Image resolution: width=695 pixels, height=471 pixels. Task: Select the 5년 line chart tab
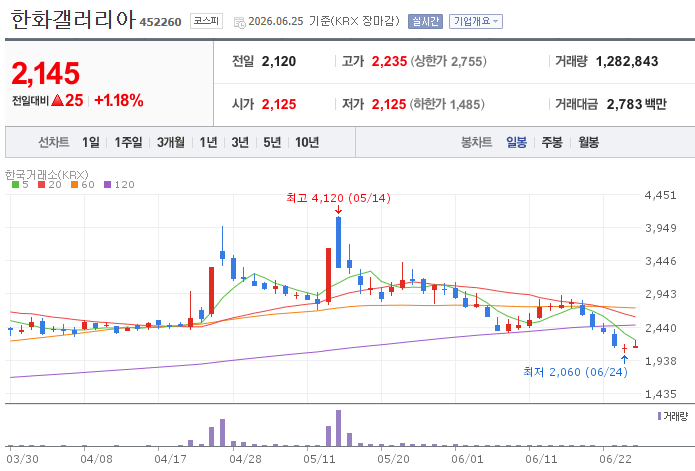coord(272,142)
